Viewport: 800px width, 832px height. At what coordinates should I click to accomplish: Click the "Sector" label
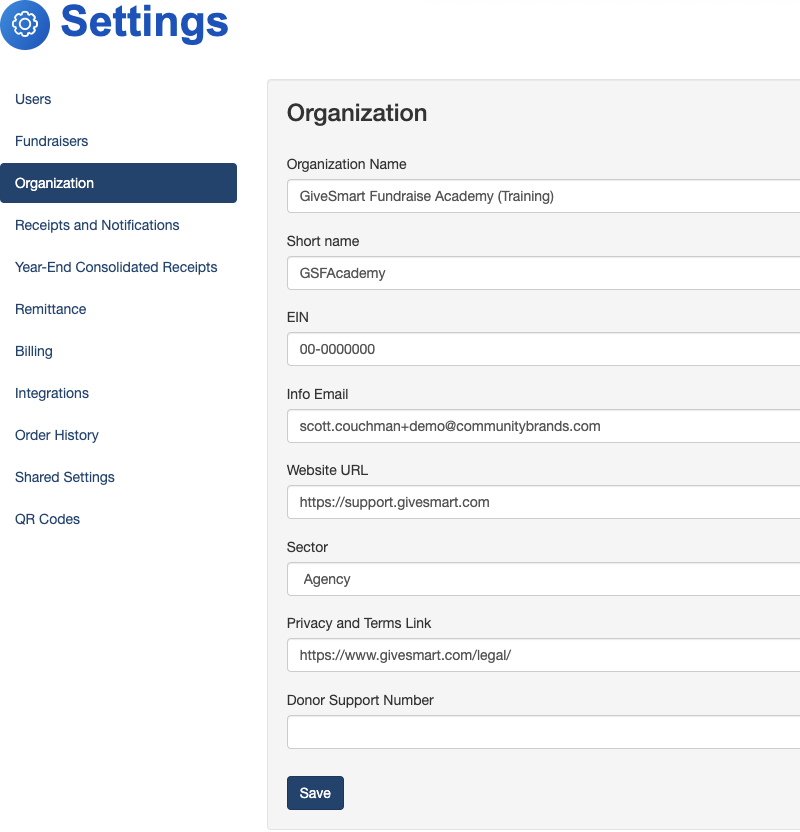pos(307,547)
